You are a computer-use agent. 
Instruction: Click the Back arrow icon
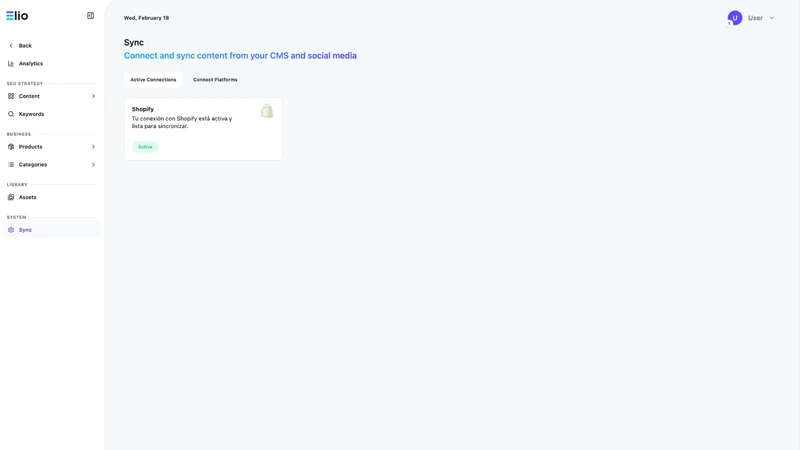coord(11,45)
